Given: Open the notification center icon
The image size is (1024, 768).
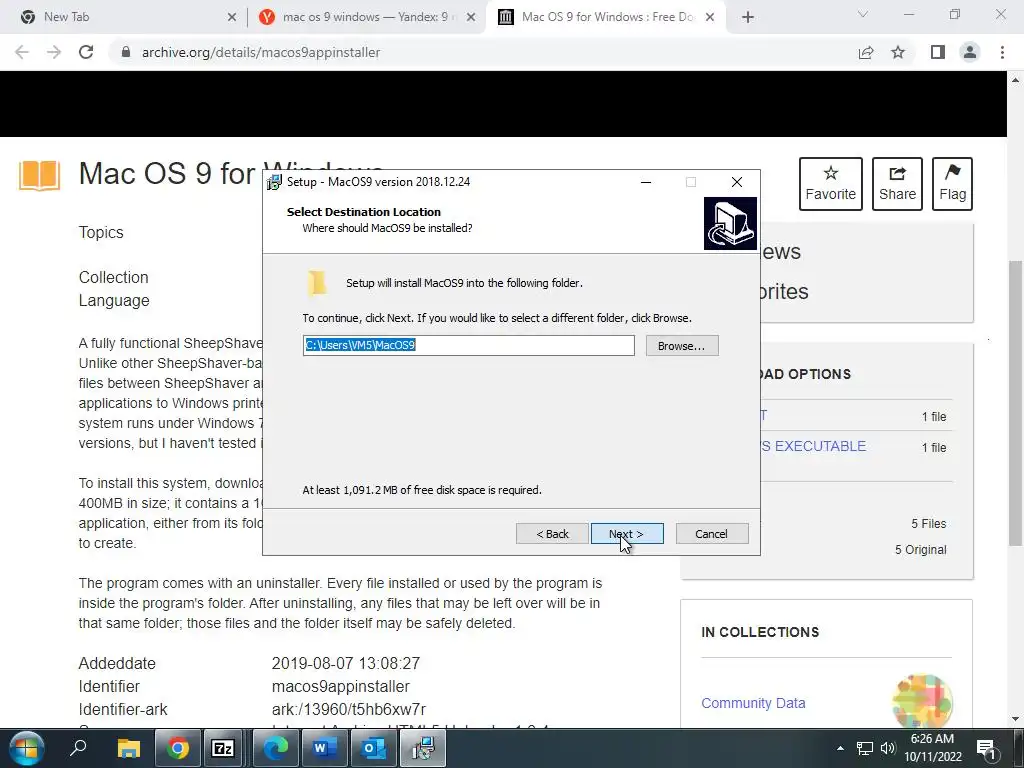Looking at the screenshot, I should (985, 748).
